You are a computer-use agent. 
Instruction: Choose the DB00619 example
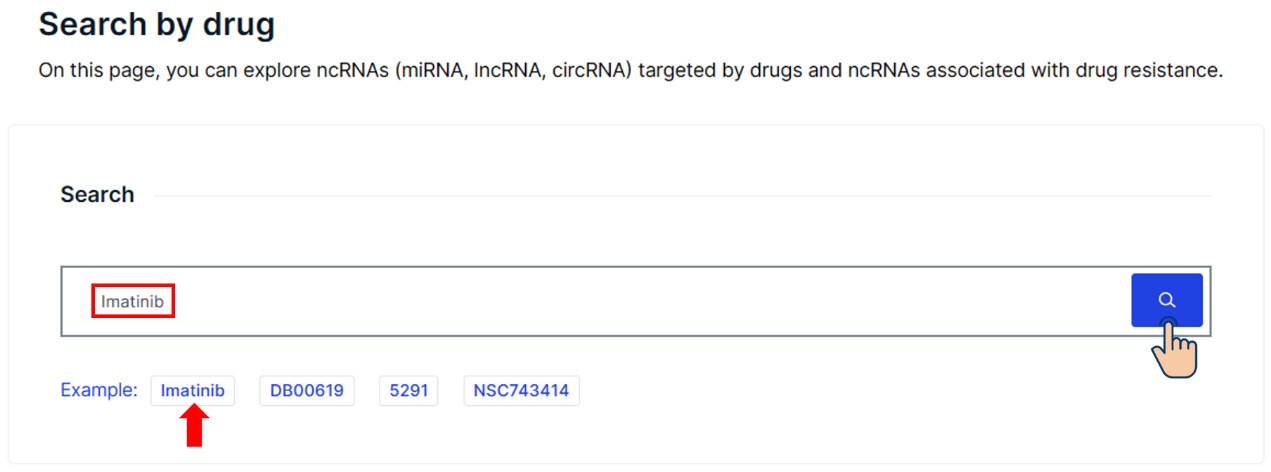pyautogui.click(x=307, y=391)
